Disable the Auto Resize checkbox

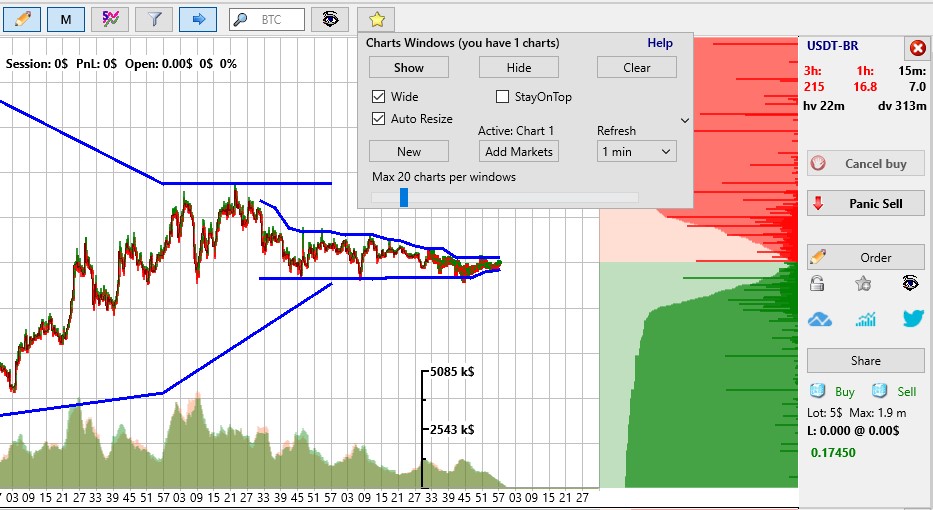pyautogui.click(x=379, y=118)
